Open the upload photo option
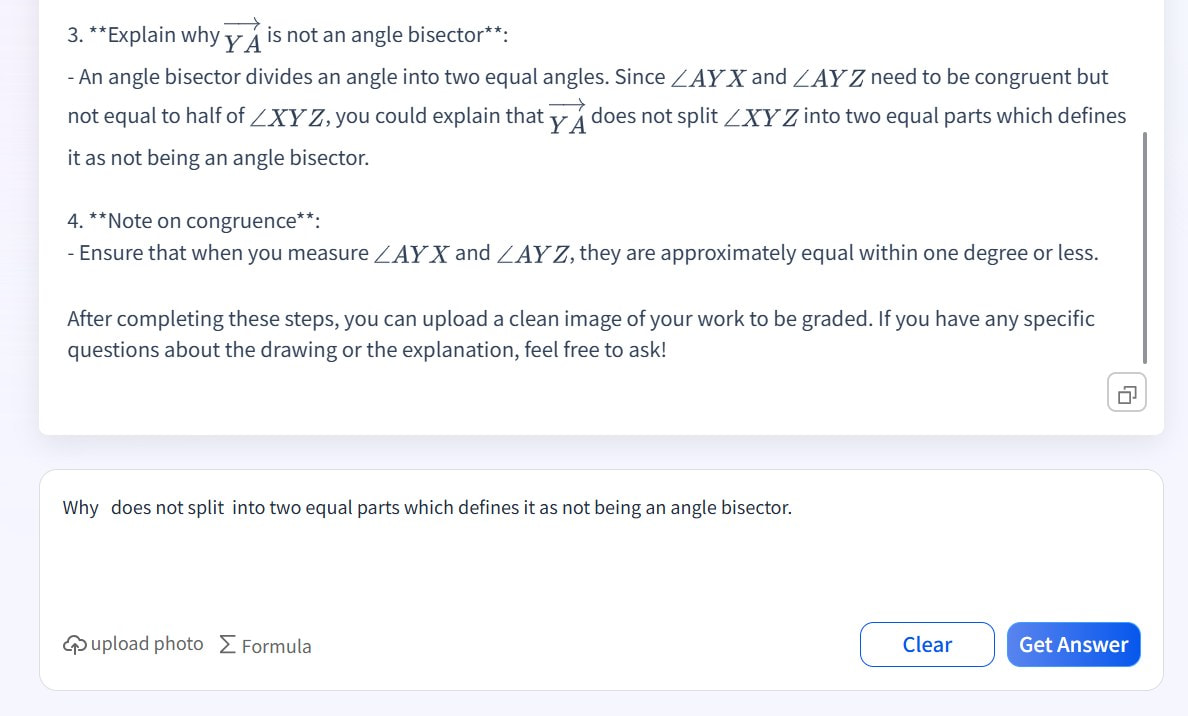 tap(133, 645)
